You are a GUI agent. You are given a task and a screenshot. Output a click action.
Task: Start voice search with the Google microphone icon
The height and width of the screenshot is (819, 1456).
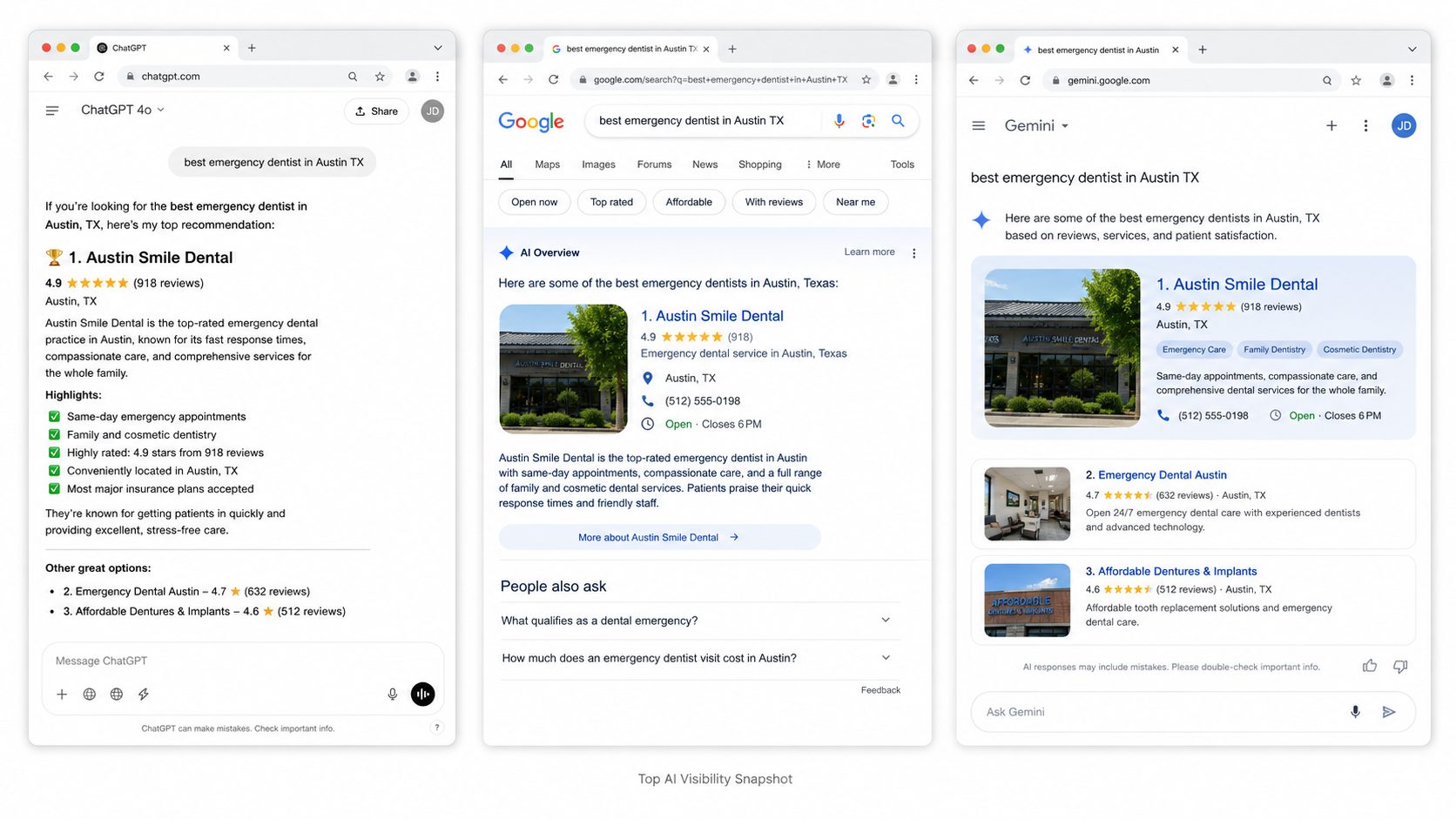coord(839,121)
